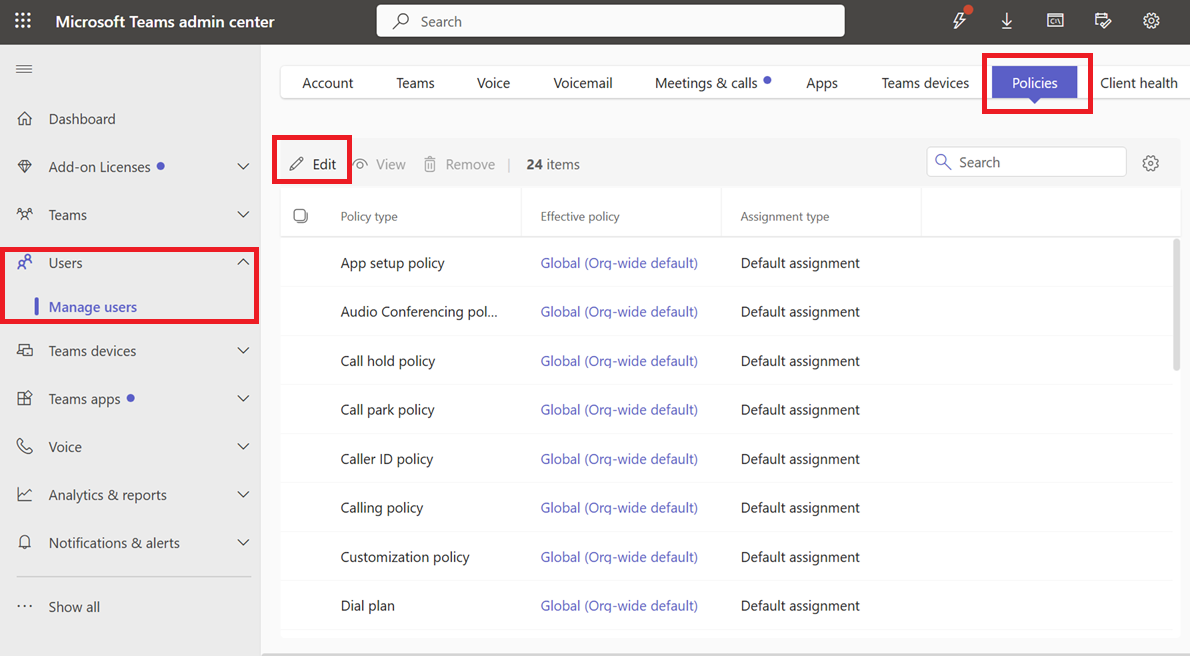Click the table vertical scrollbar
This screenshot has height=656, width=1190.
[x=1176, y=304]
